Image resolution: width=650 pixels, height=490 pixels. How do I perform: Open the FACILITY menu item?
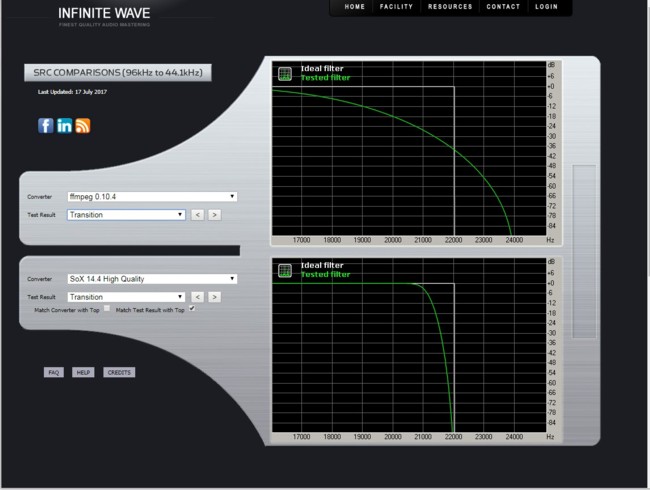(396, 7)
